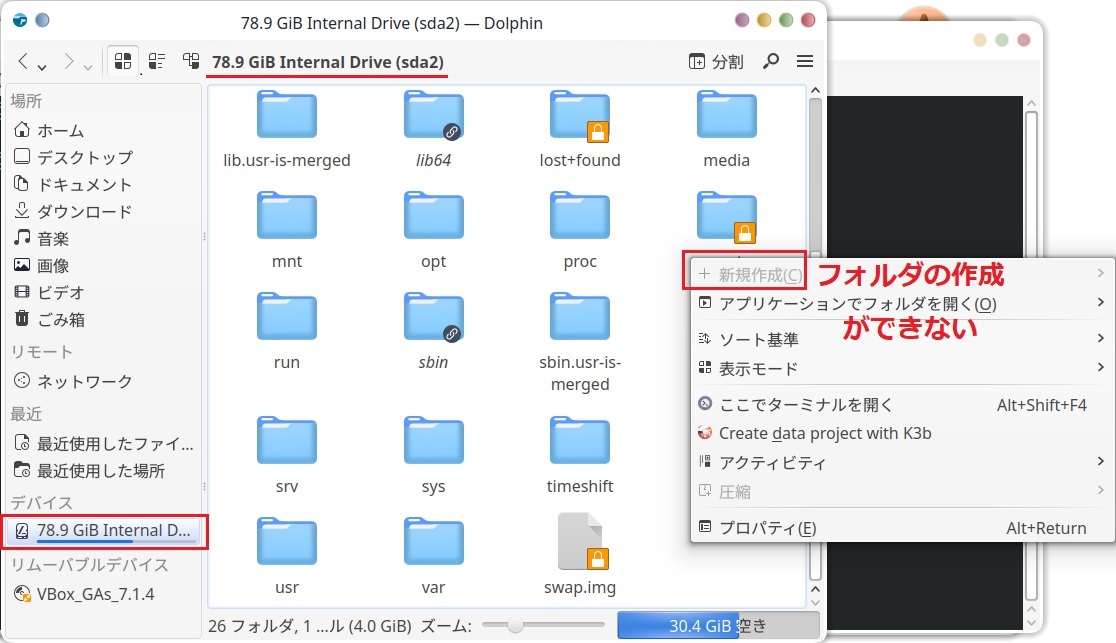Select the usr folder
1116x643 pixels.
pos(287,556)
